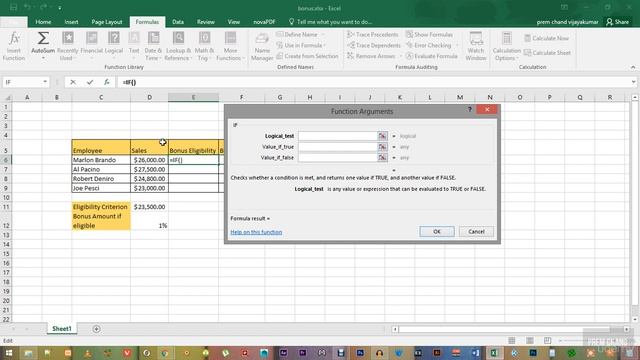Toggle Show Formulas
The width and height of the screenshot is (640, 360).
point(429,35)
